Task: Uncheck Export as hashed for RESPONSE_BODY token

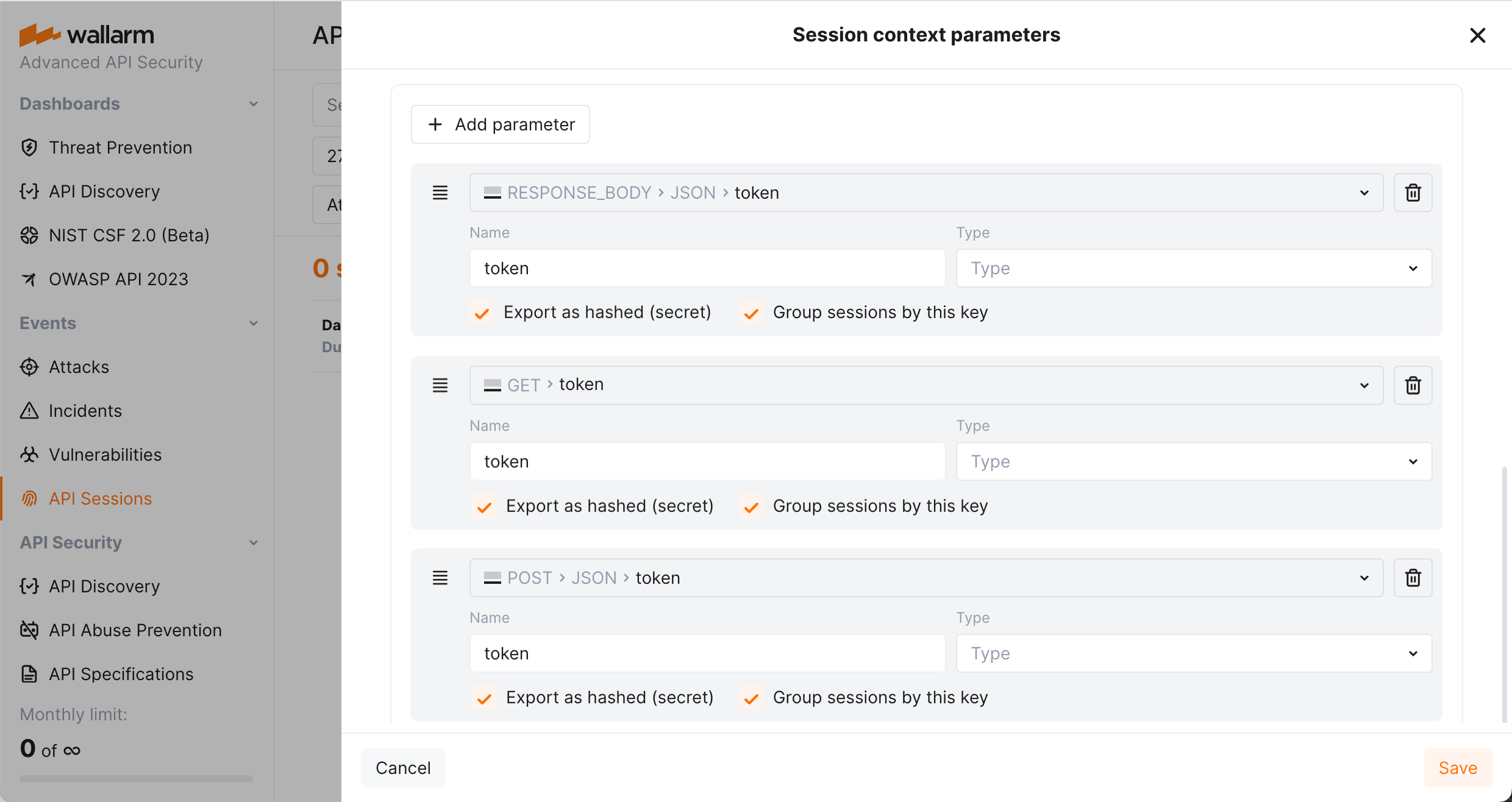Action: [x=482, y=312]
